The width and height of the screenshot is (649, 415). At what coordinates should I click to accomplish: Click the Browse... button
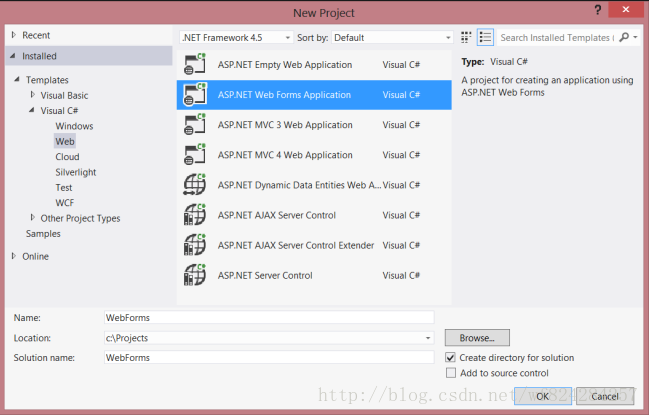[x=477, y=338]
